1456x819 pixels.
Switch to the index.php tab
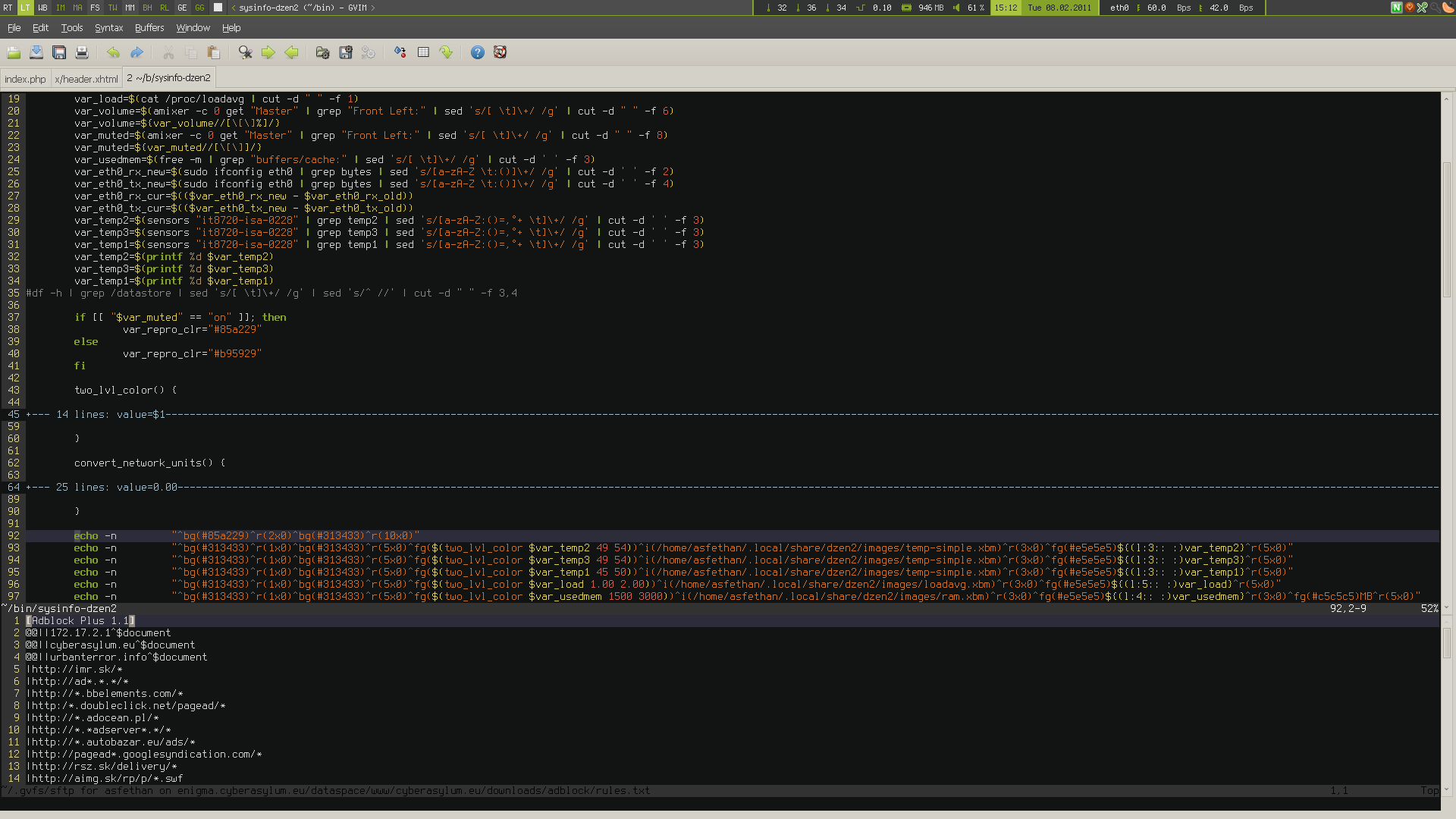[x=25, y=79]
